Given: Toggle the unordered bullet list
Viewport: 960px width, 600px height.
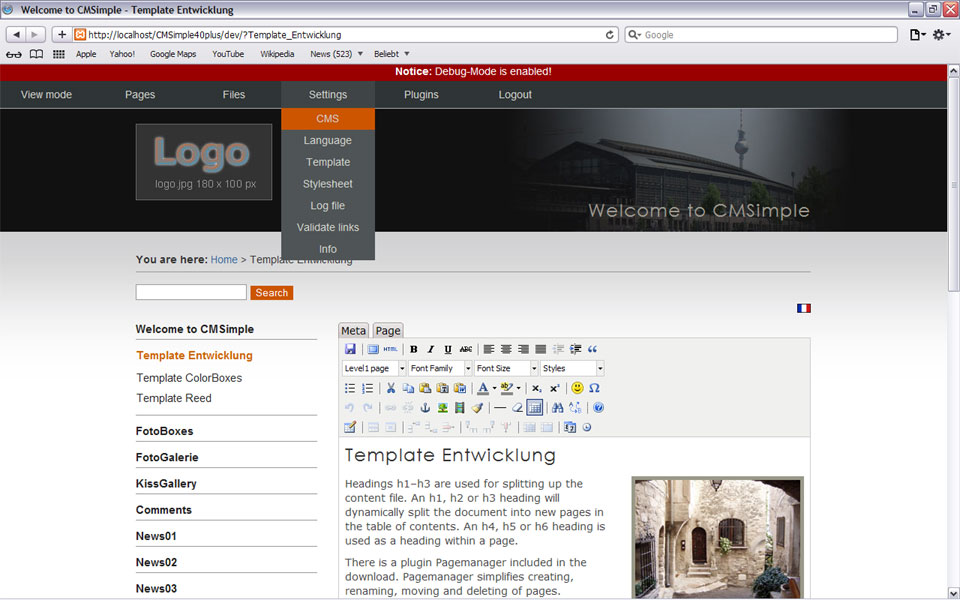Looking at the screenshot, I should tap(350, 388).
